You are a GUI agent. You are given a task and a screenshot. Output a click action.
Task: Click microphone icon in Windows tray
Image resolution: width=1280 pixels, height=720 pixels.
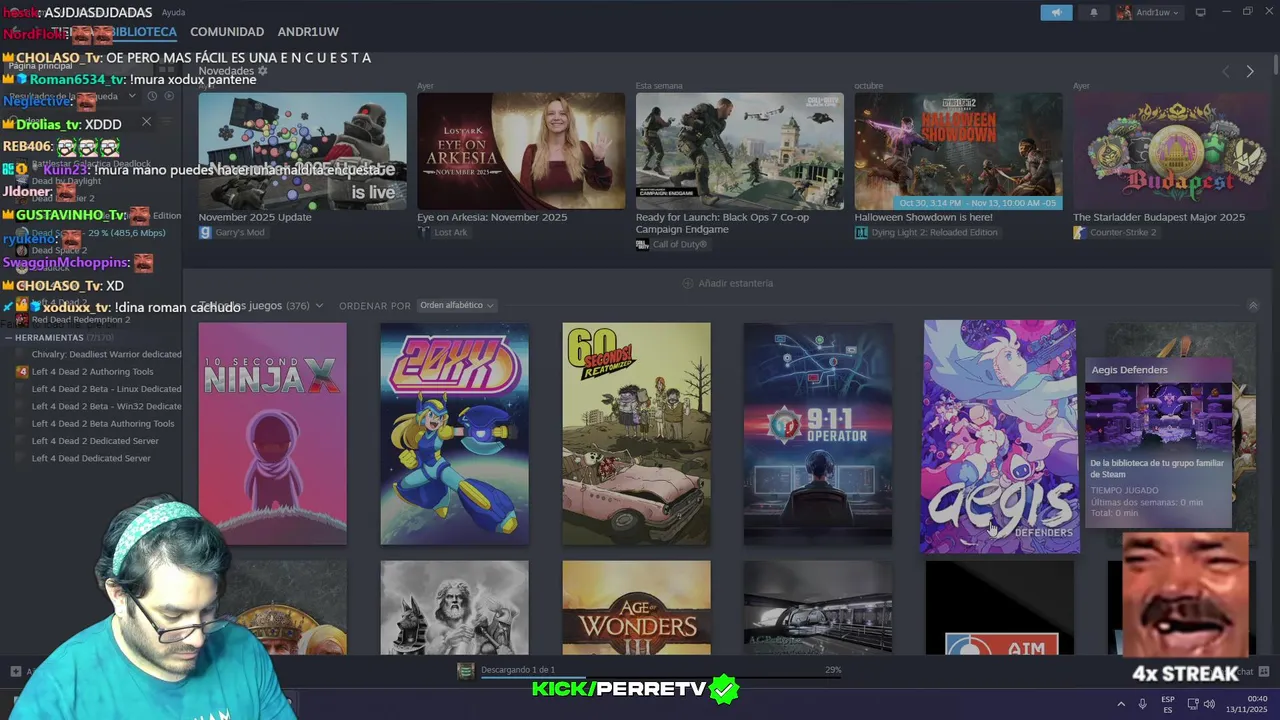click(x=1142, y=704)
